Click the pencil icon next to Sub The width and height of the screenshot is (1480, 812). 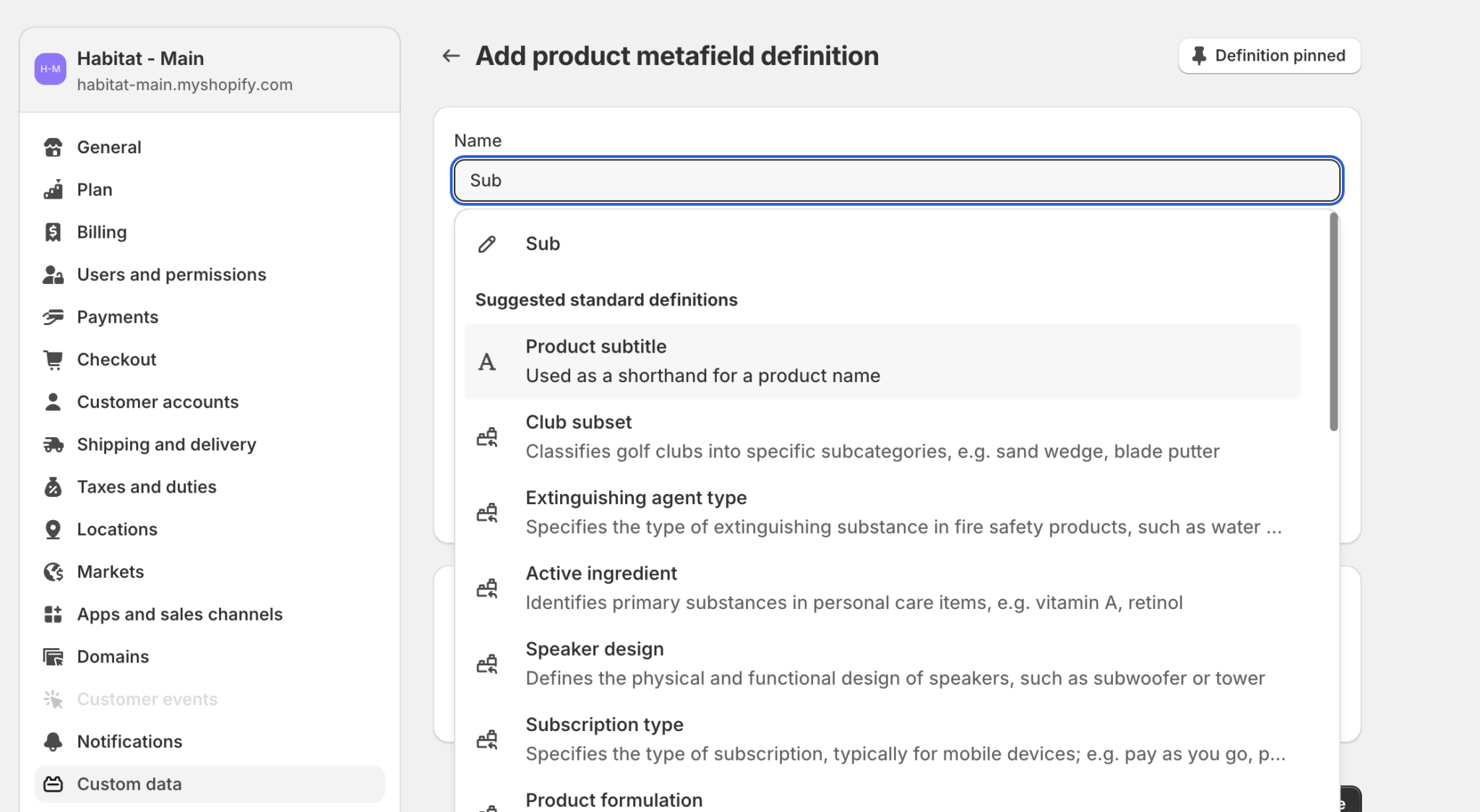coord(486,243)
